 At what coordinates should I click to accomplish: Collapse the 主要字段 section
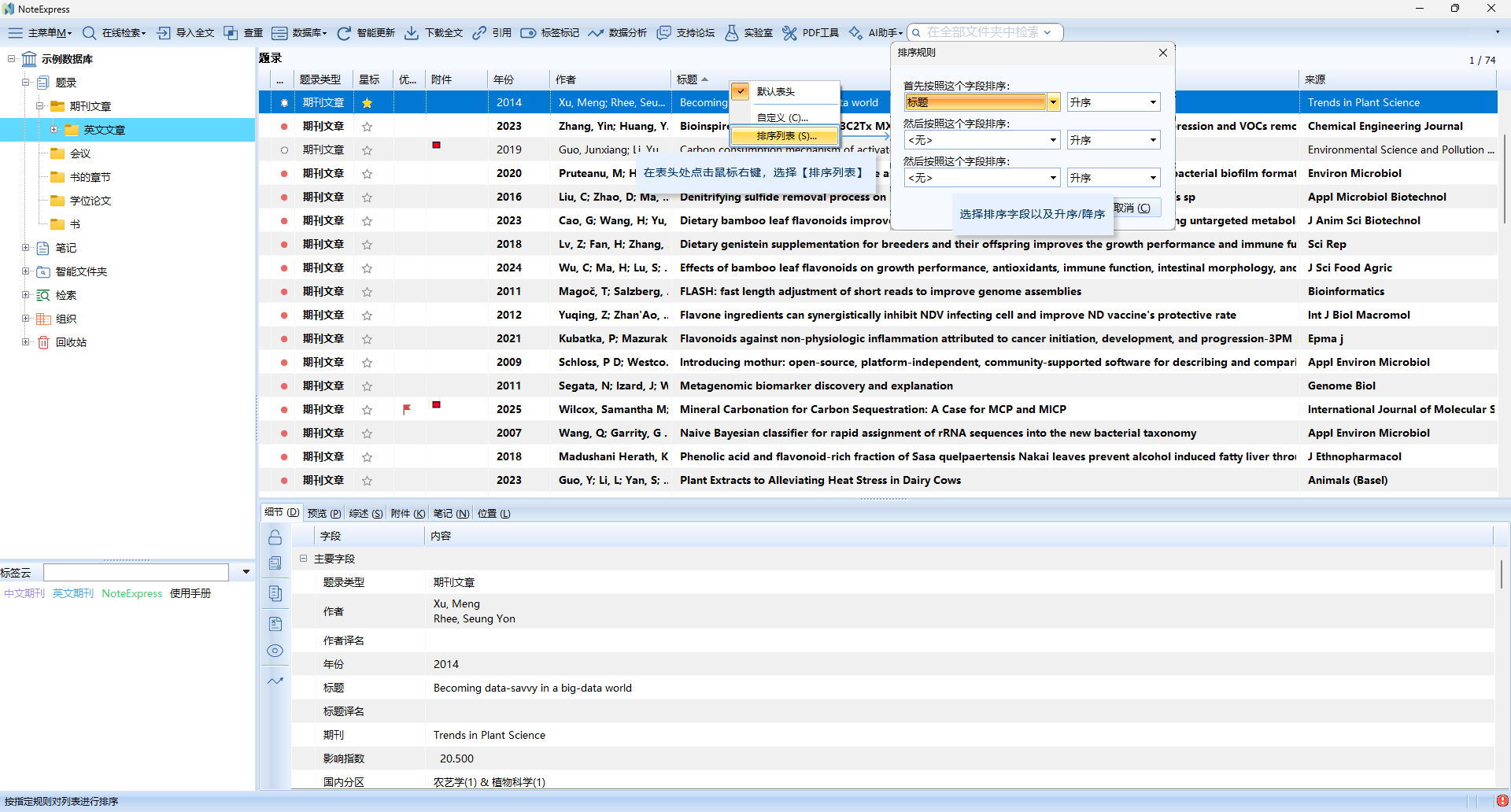pos(303,559)
